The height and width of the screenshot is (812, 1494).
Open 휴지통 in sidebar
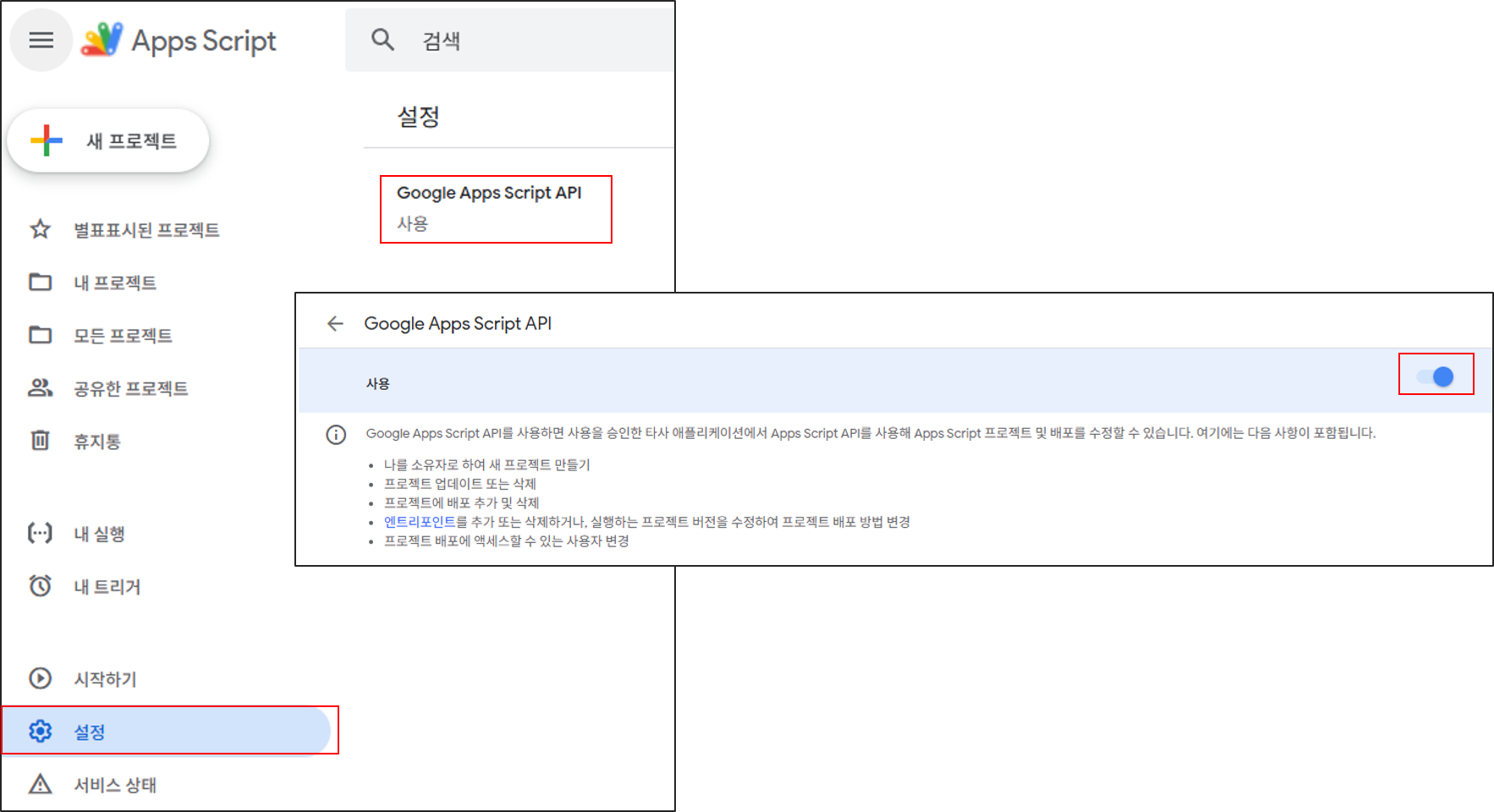(x=97, y=442)
